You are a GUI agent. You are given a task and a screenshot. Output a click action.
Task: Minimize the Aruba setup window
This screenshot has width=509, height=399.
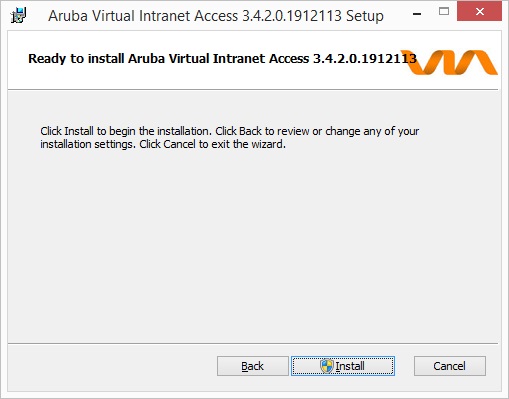tap(417, 14)
